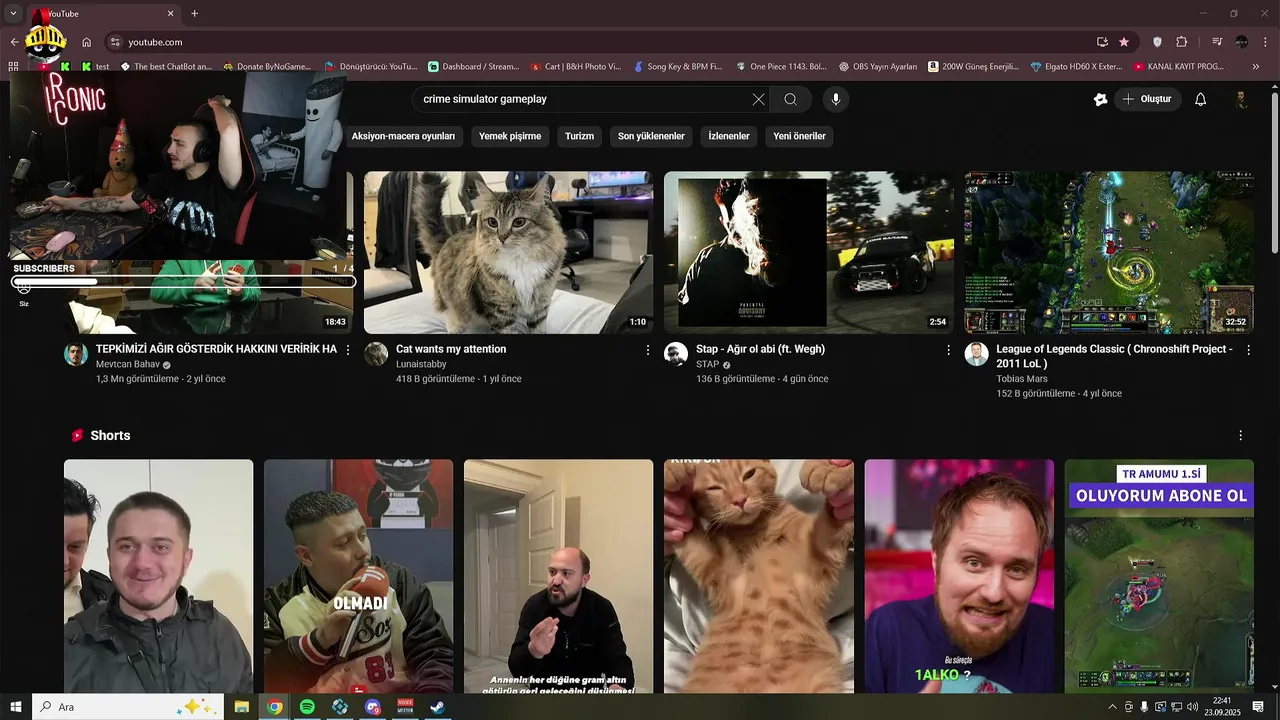Open the Windows notification center icon

[1258, 707]
